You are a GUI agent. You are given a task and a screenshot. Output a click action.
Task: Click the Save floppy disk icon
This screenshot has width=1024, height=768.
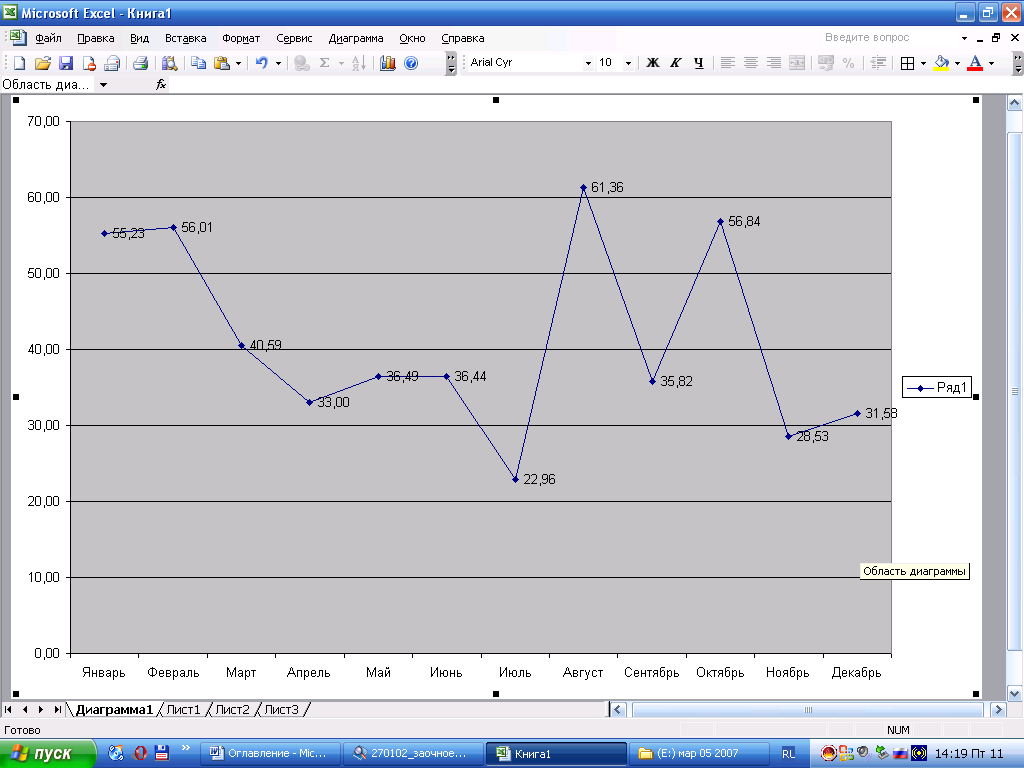point(65,63)
